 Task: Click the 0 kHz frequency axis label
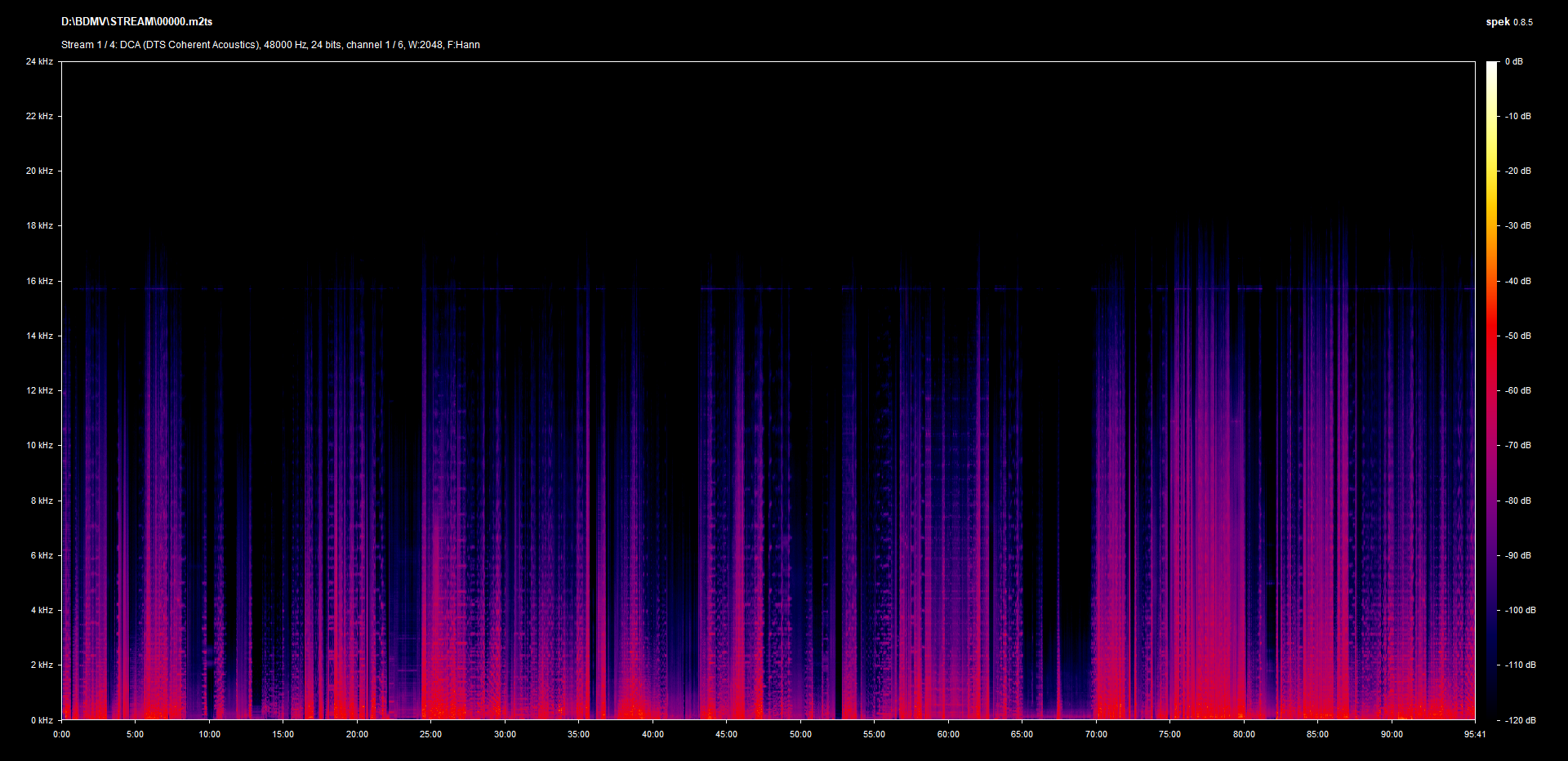pos(42,720)
